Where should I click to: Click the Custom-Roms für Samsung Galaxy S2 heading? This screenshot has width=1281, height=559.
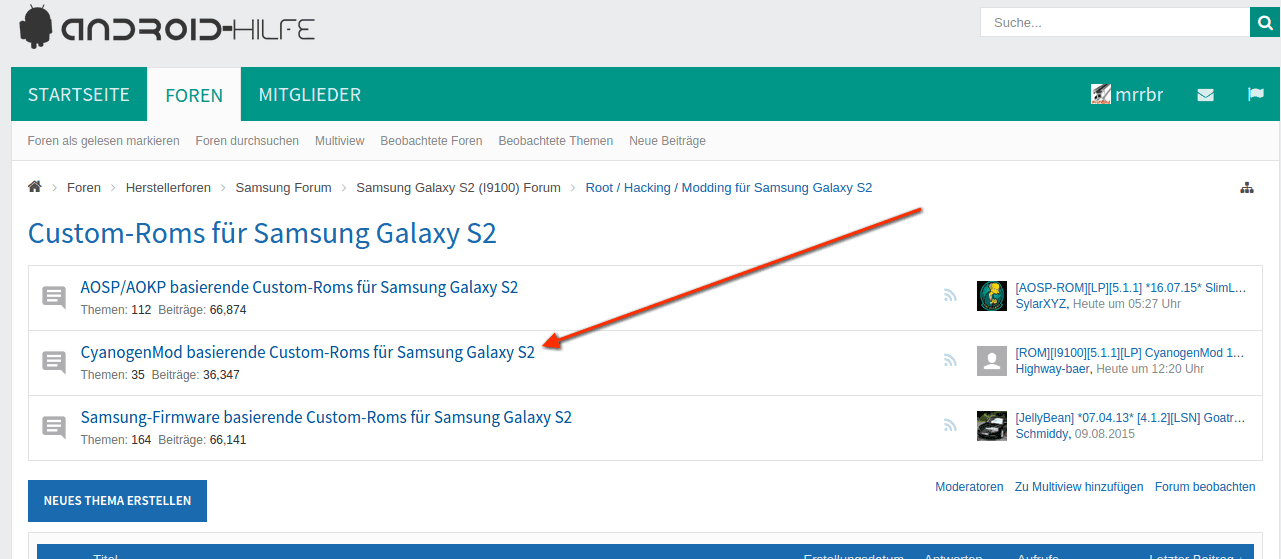262,233
